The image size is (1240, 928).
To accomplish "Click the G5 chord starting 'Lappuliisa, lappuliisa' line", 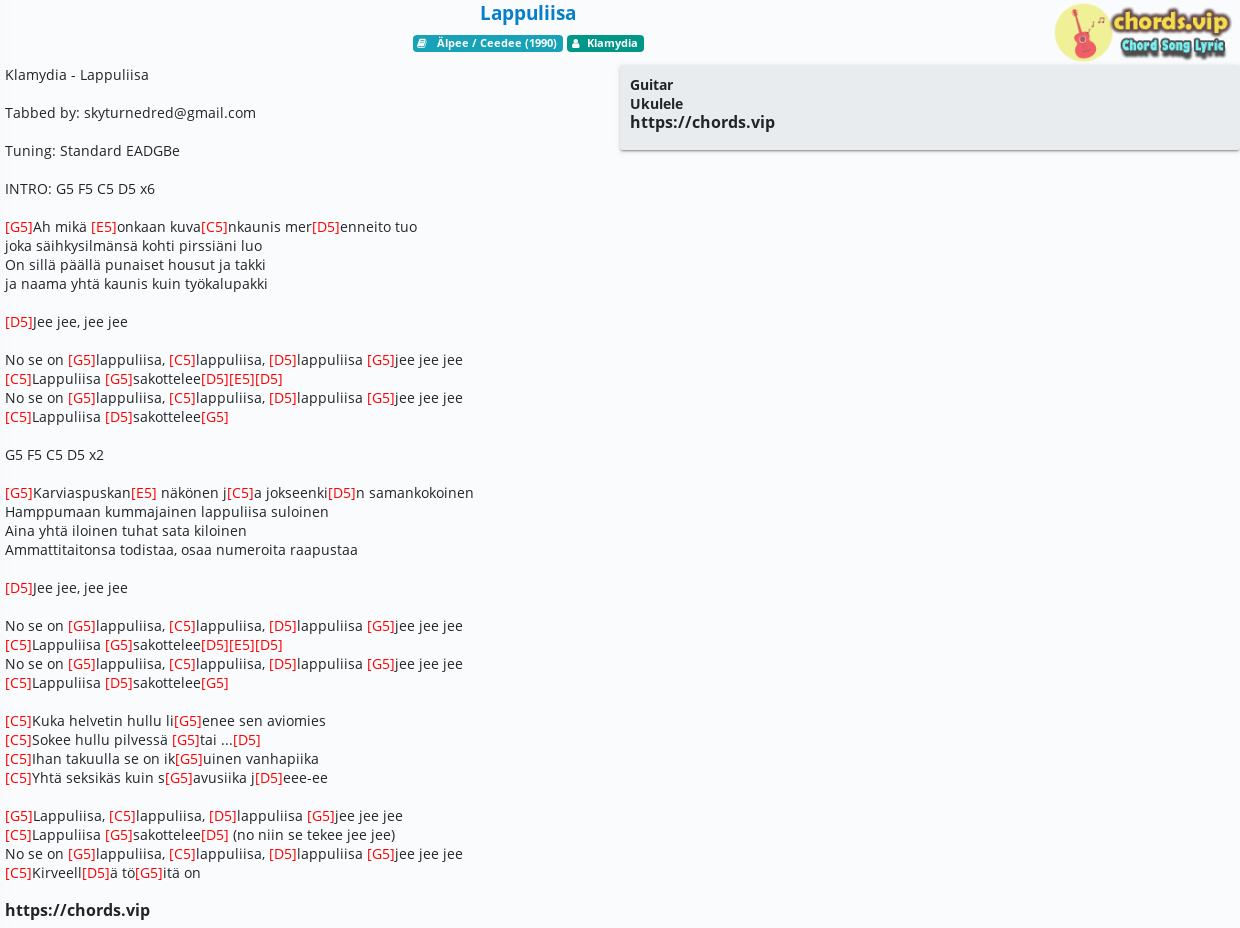I will click(x=19, y=816).
